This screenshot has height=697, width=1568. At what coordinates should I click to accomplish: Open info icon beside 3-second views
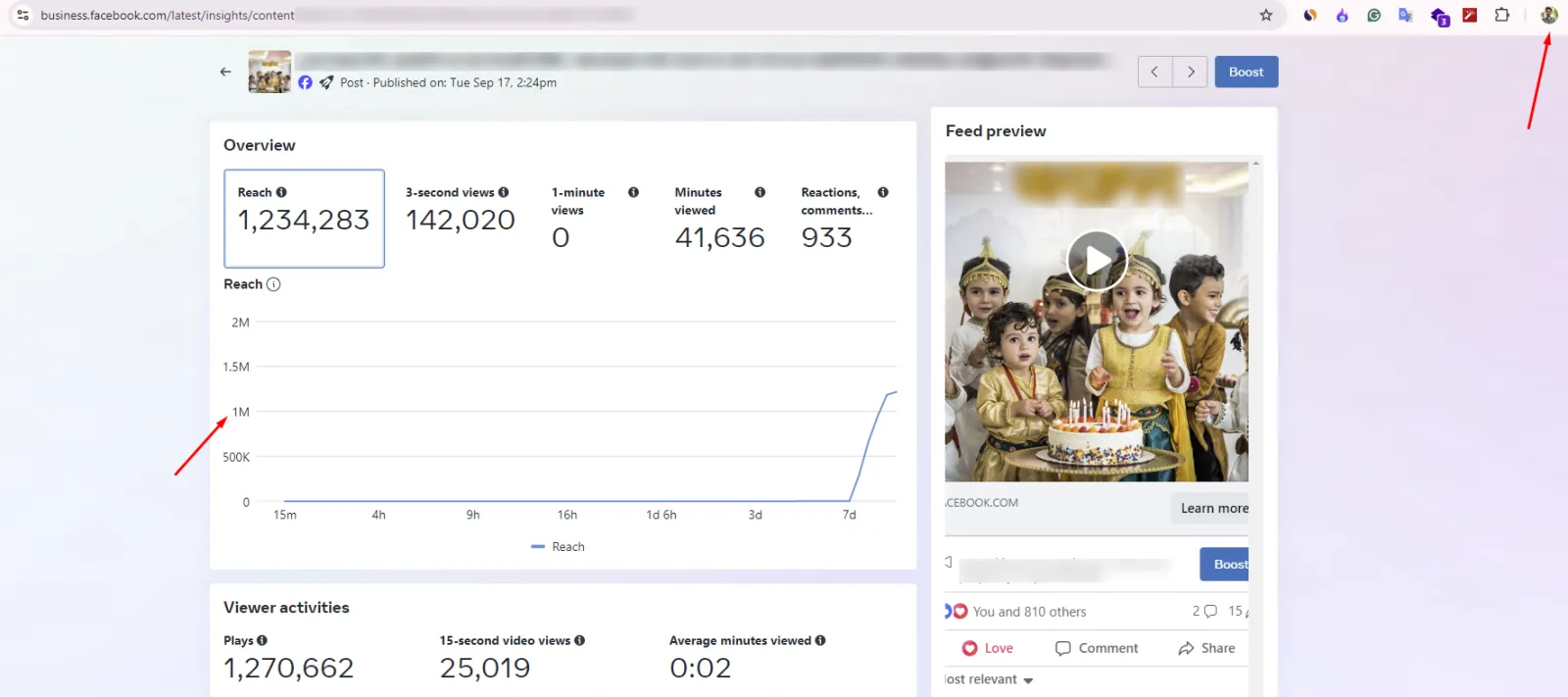point(504,192)
